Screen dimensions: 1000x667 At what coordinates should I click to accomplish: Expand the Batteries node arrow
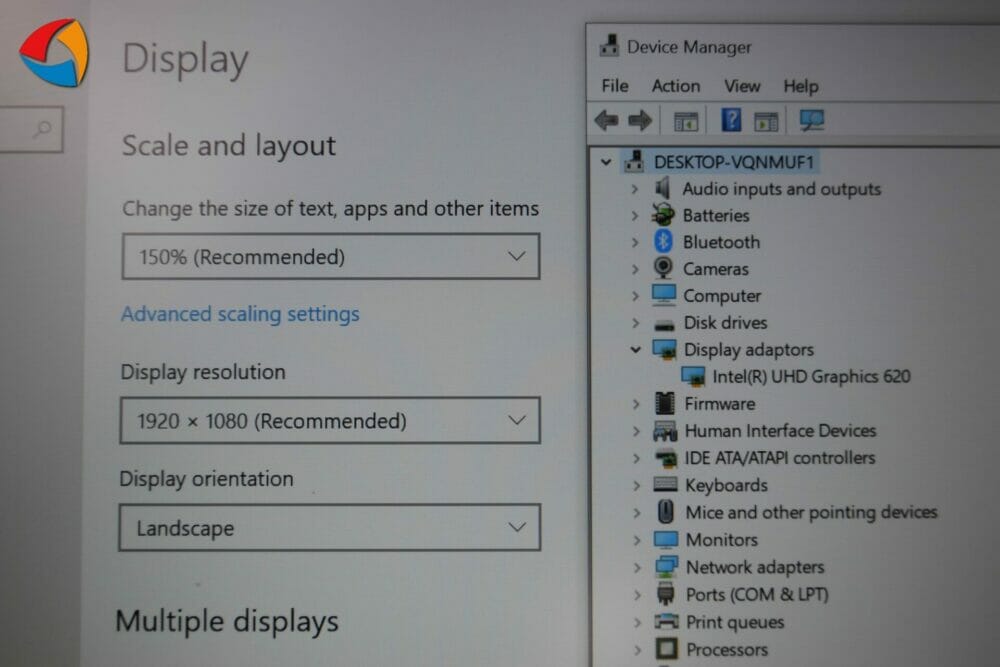coord(635,216)
